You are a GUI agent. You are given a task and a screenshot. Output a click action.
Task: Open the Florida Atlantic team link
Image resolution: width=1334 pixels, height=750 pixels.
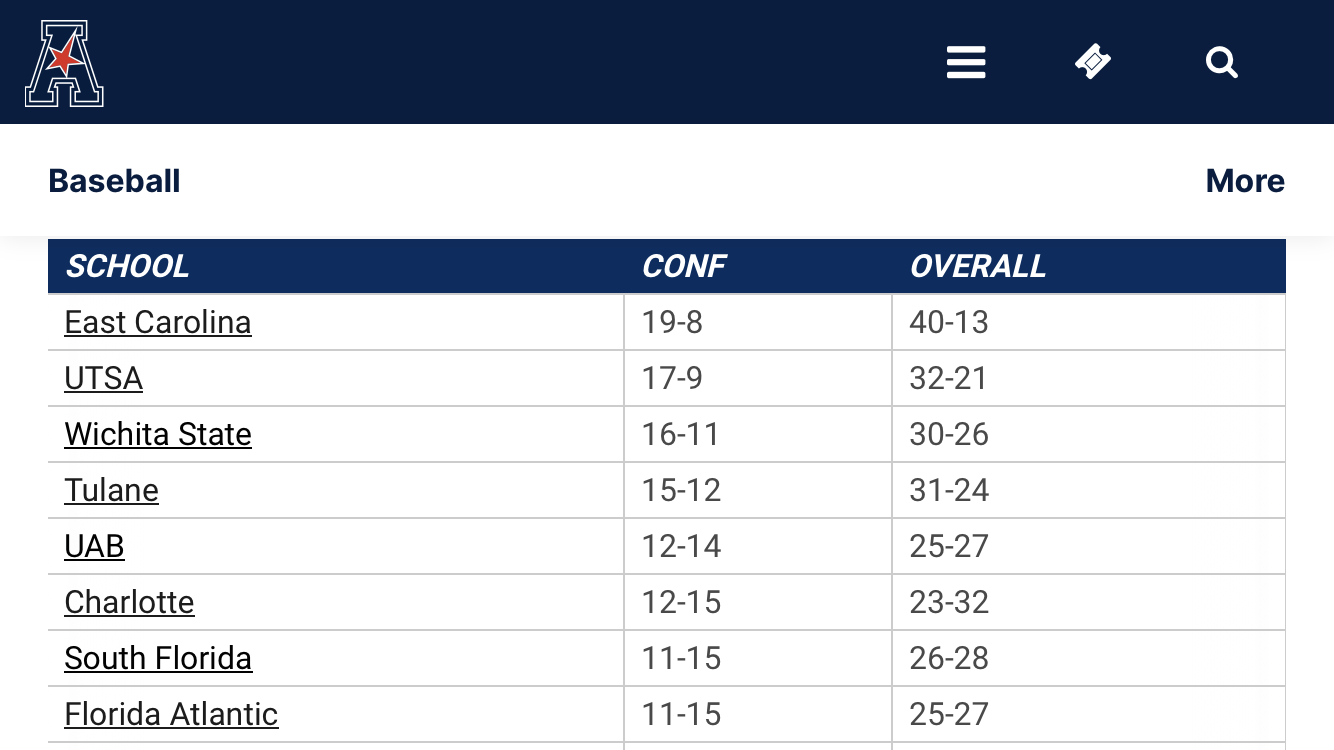click(x=171, y=714)
